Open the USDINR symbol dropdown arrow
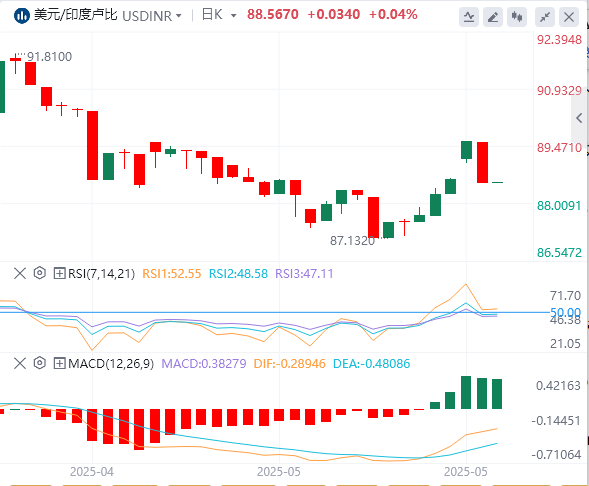 point(179,16)
